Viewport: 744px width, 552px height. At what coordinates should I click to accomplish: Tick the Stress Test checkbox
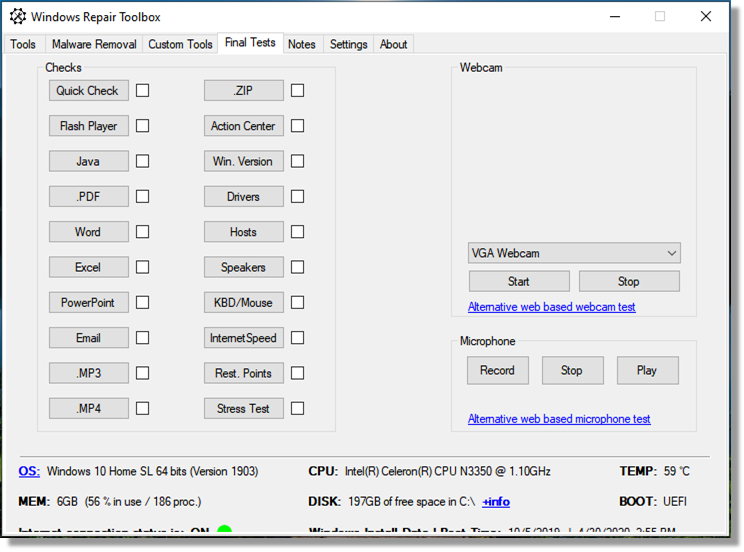[x=298, y=408]
